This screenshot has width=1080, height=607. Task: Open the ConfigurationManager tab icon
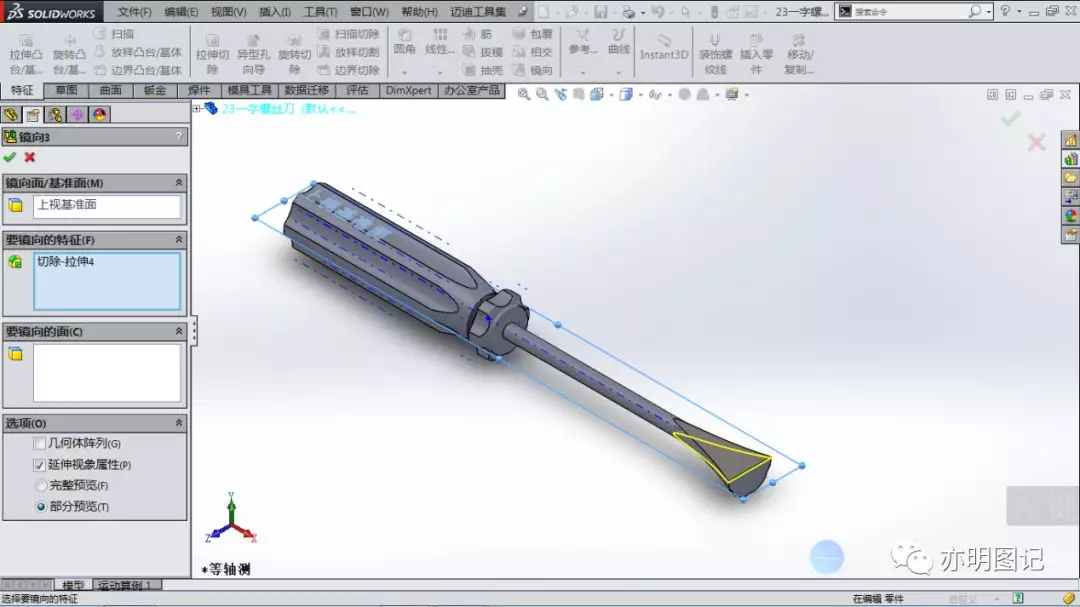(55, 114)
